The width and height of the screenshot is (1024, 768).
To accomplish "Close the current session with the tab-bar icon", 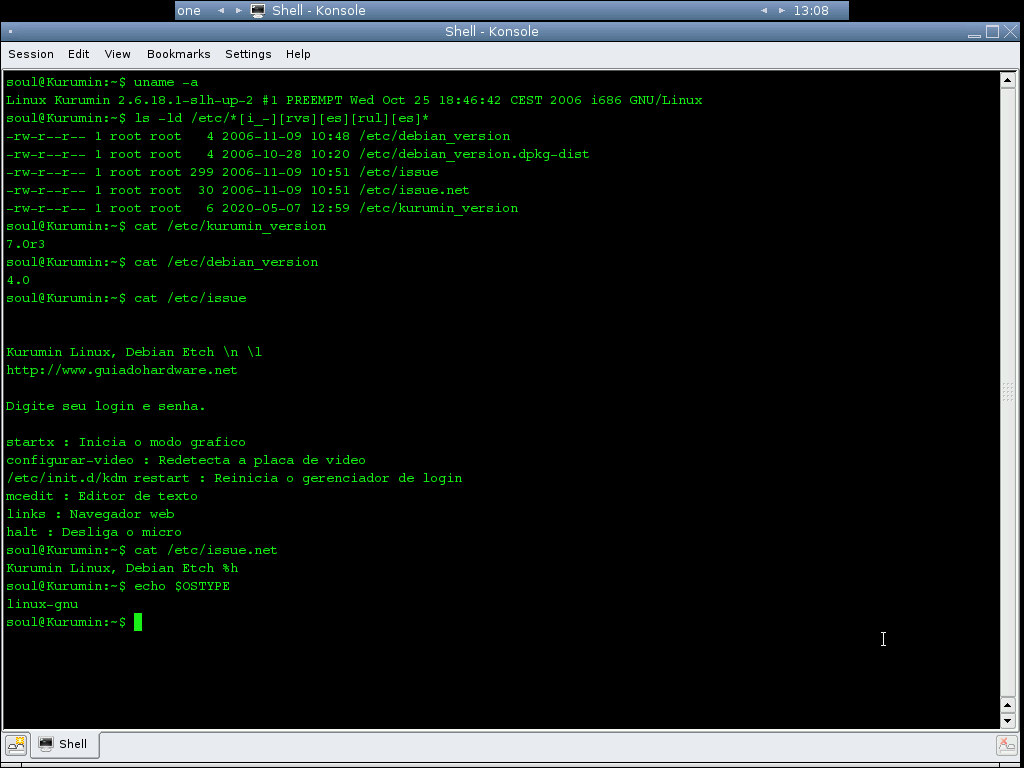I will (1006, 745).
